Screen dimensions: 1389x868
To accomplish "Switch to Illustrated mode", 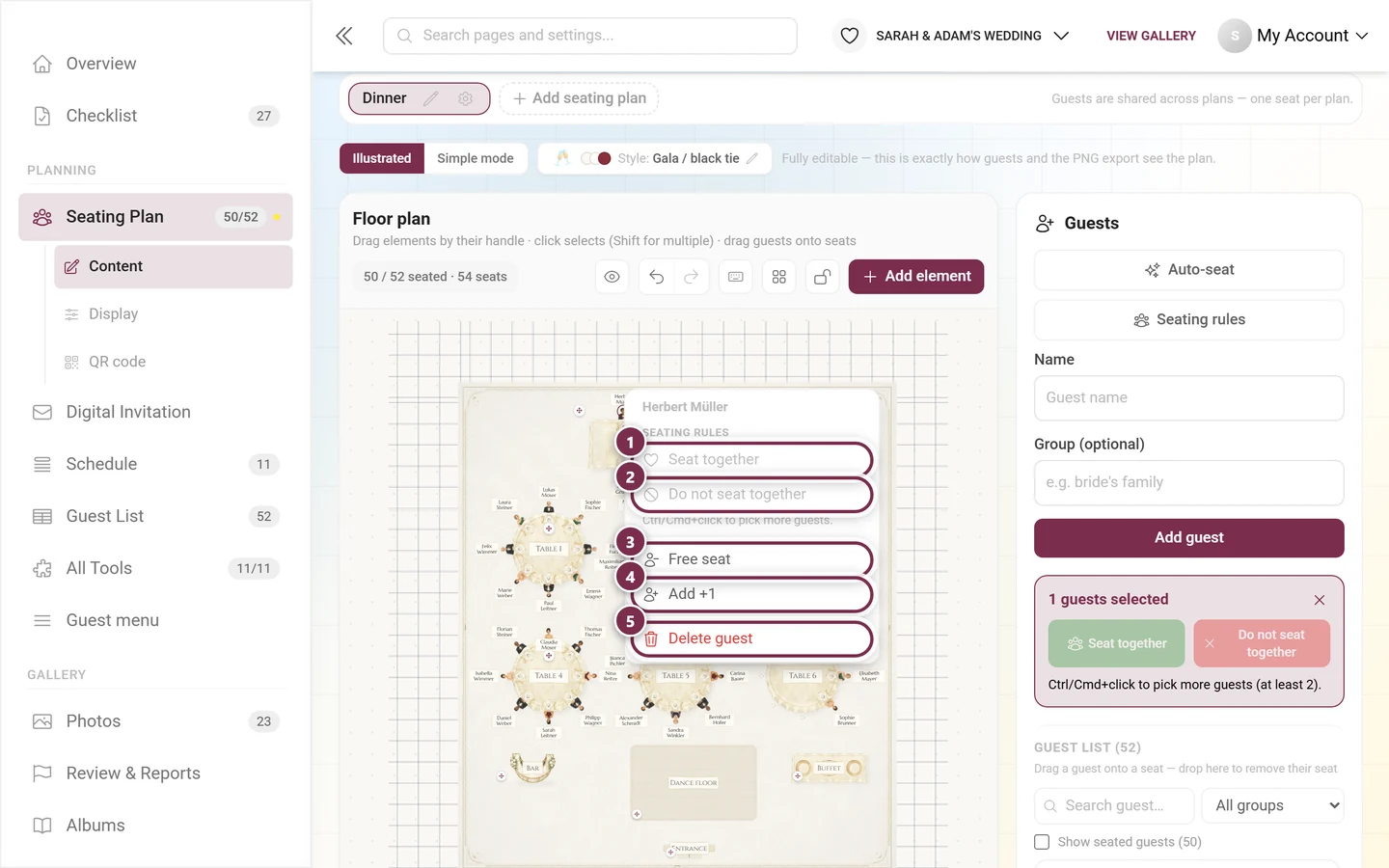I will pyautogui.click(x=382, y=158).
